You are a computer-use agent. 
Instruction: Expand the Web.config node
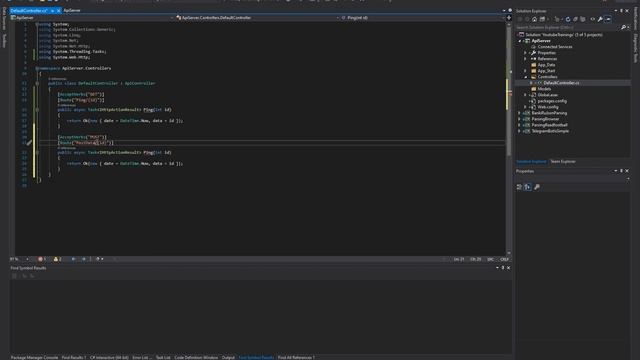click(x=526, y=107)
